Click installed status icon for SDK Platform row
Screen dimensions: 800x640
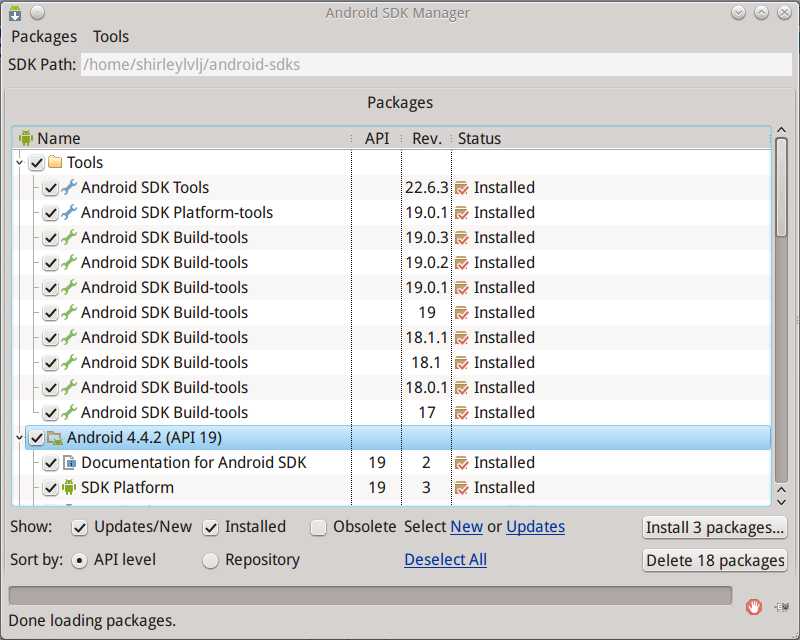click(461, 488)
